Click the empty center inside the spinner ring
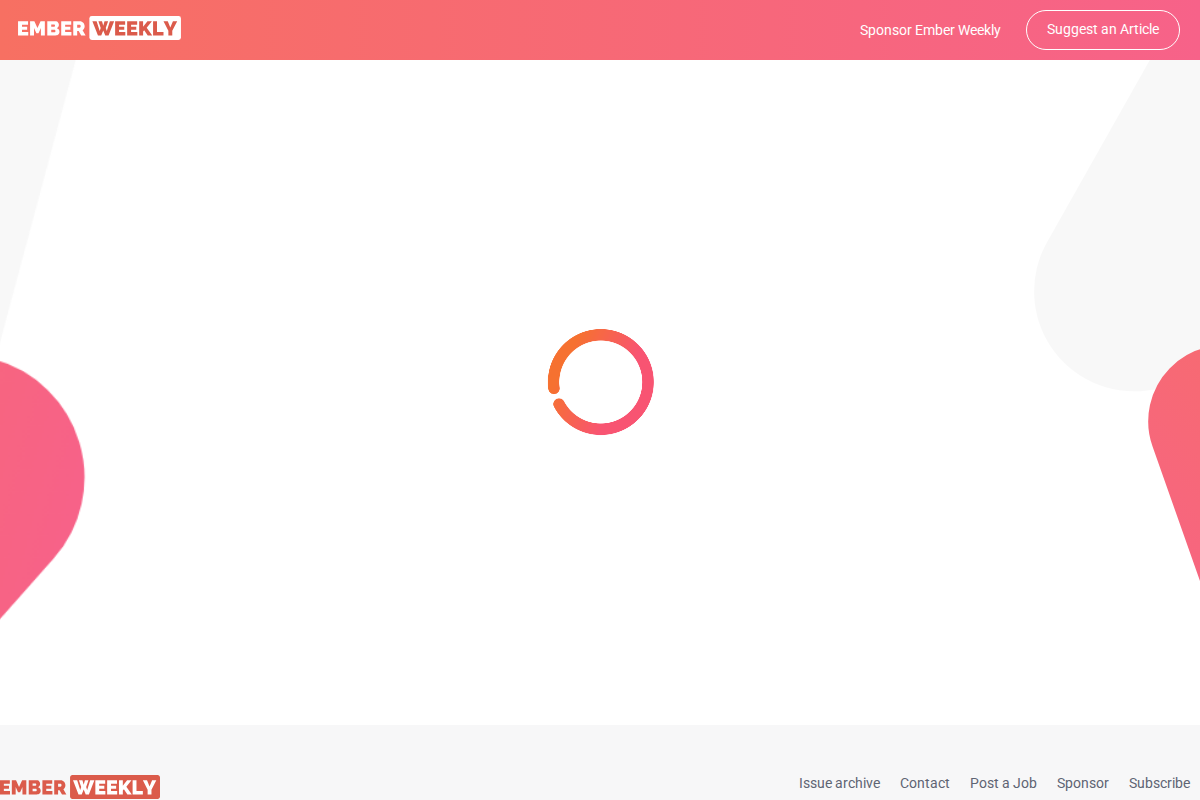The height and width of the screenshot is (800, 1200). [x=601, y=382]
